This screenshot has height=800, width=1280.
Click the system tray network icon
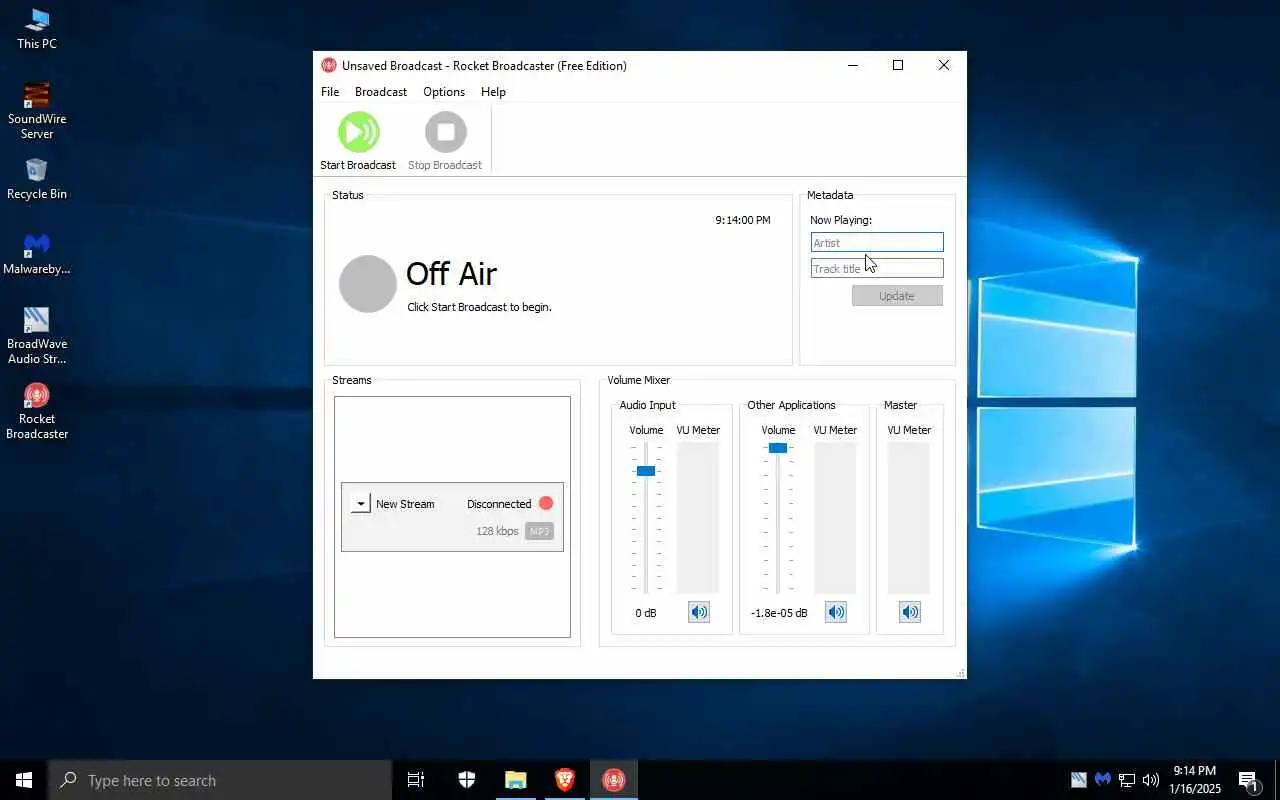(x=1127, y=780)
